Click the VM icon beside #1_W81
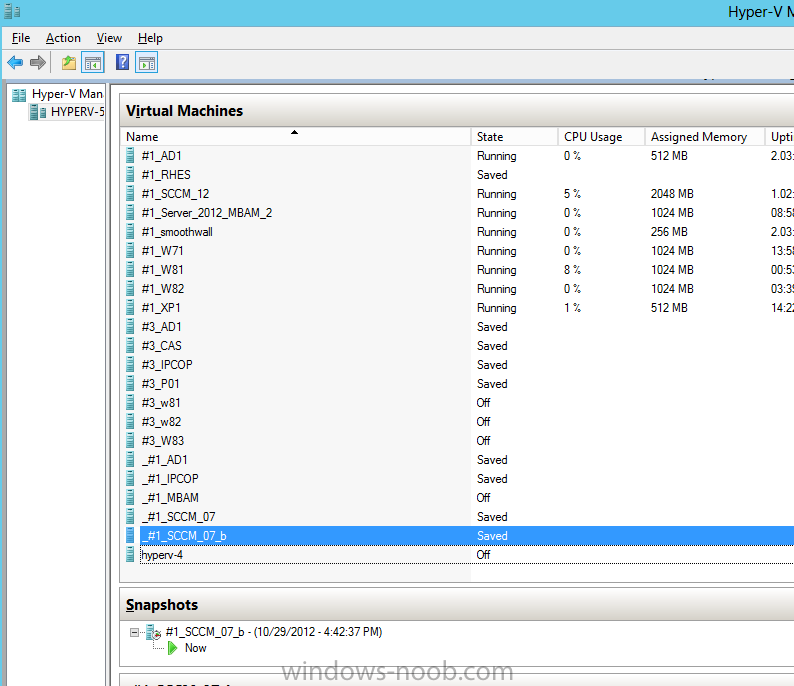This screenshot has height=686, width=794. [130, 269]
